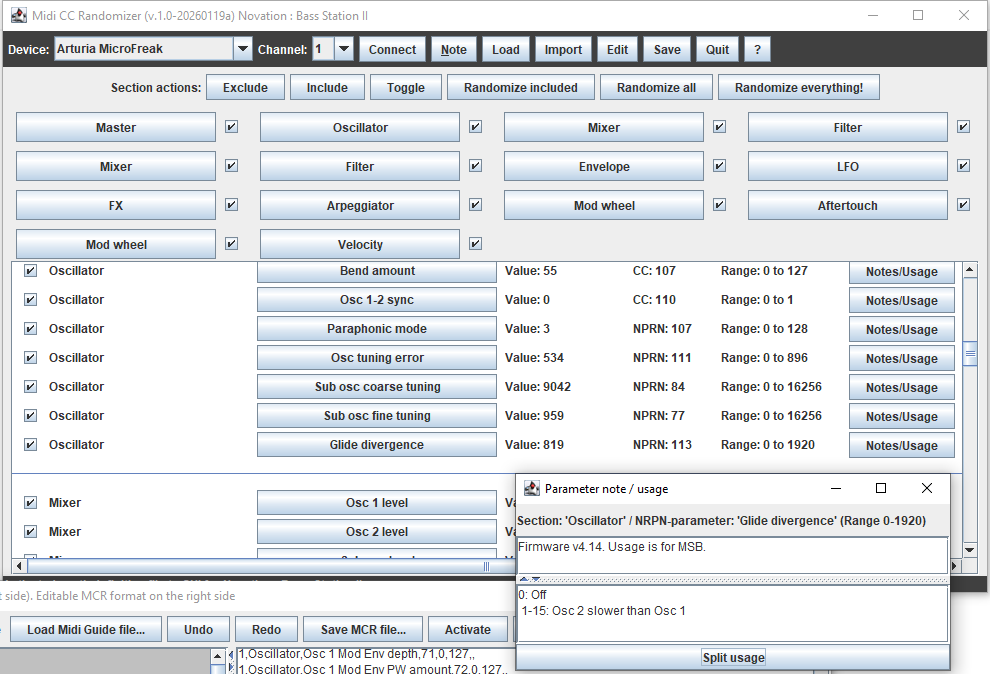Click the split pane arrows in the note window
This screenshot has width=990, height=674.
coord(530,579)
